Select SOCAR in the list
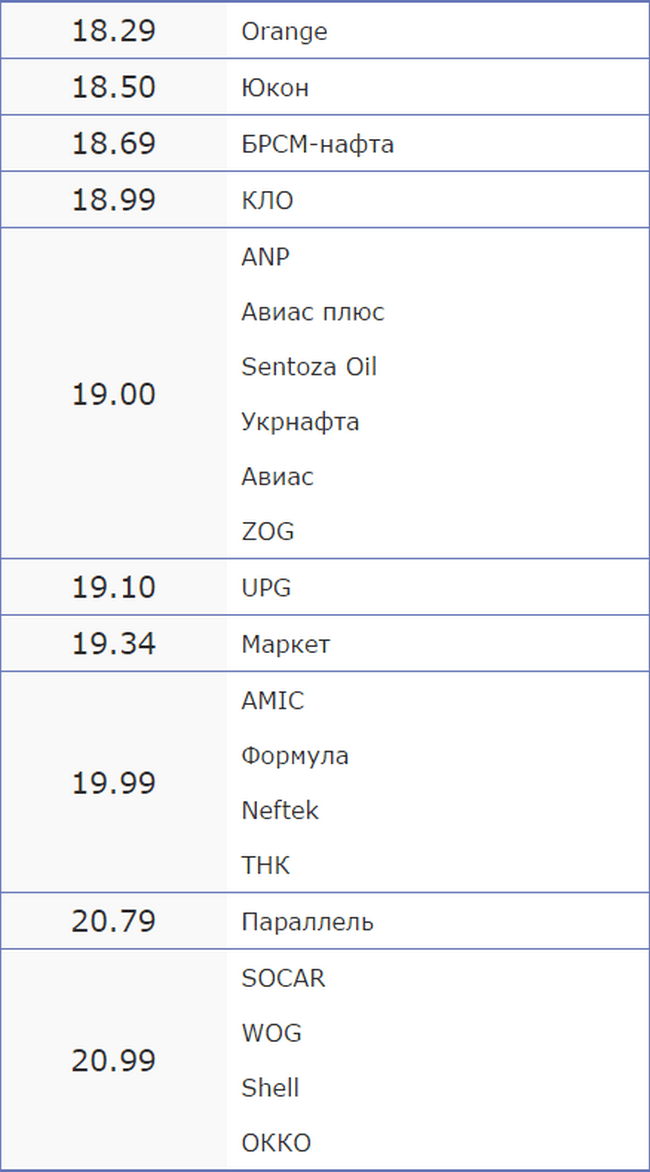The image size is (650, 1172). (283, 978)
